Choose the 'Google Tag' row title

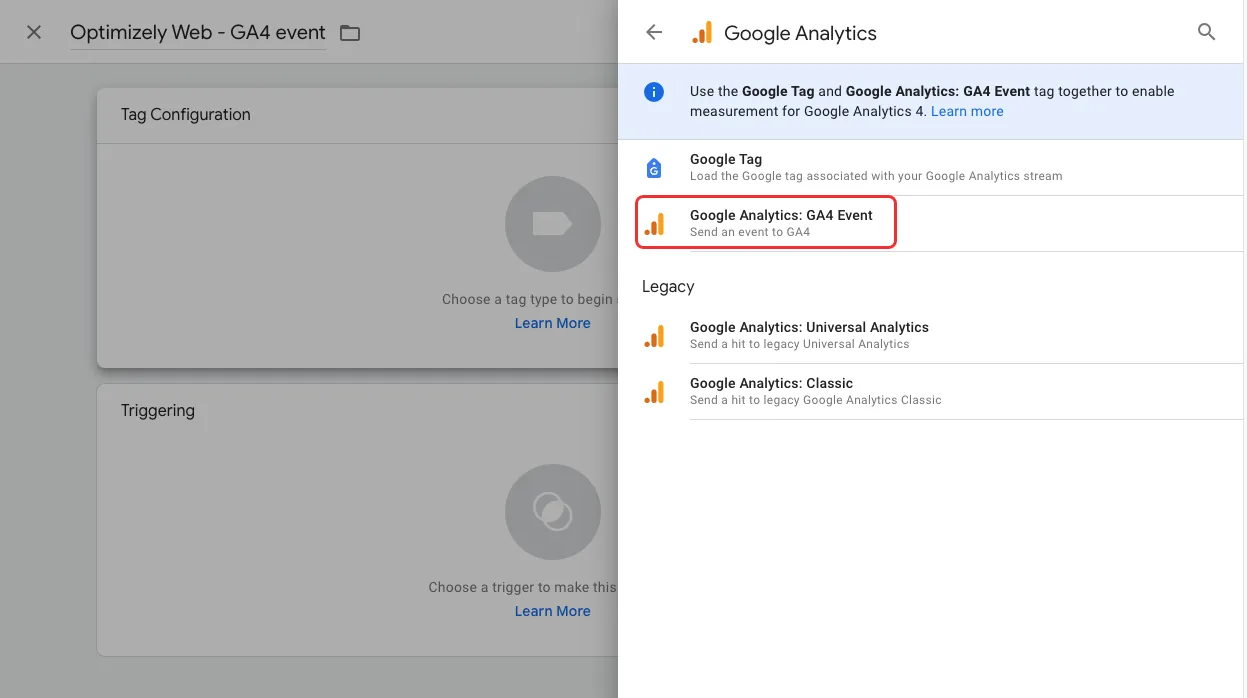tap(726, 159)
